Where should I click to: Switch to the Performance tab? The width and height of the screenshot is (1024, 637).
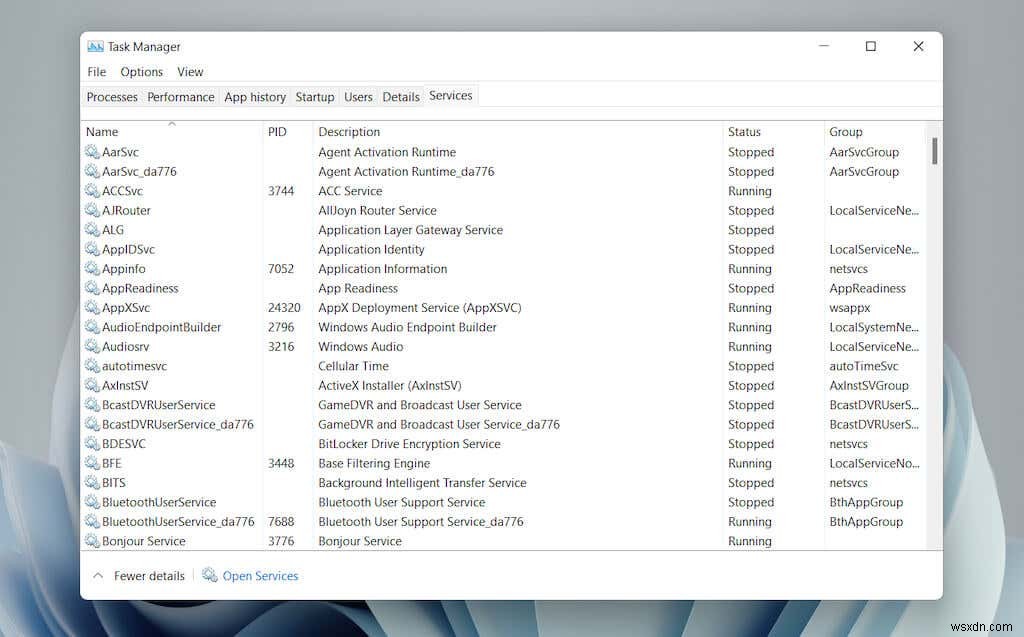[180, 96]
